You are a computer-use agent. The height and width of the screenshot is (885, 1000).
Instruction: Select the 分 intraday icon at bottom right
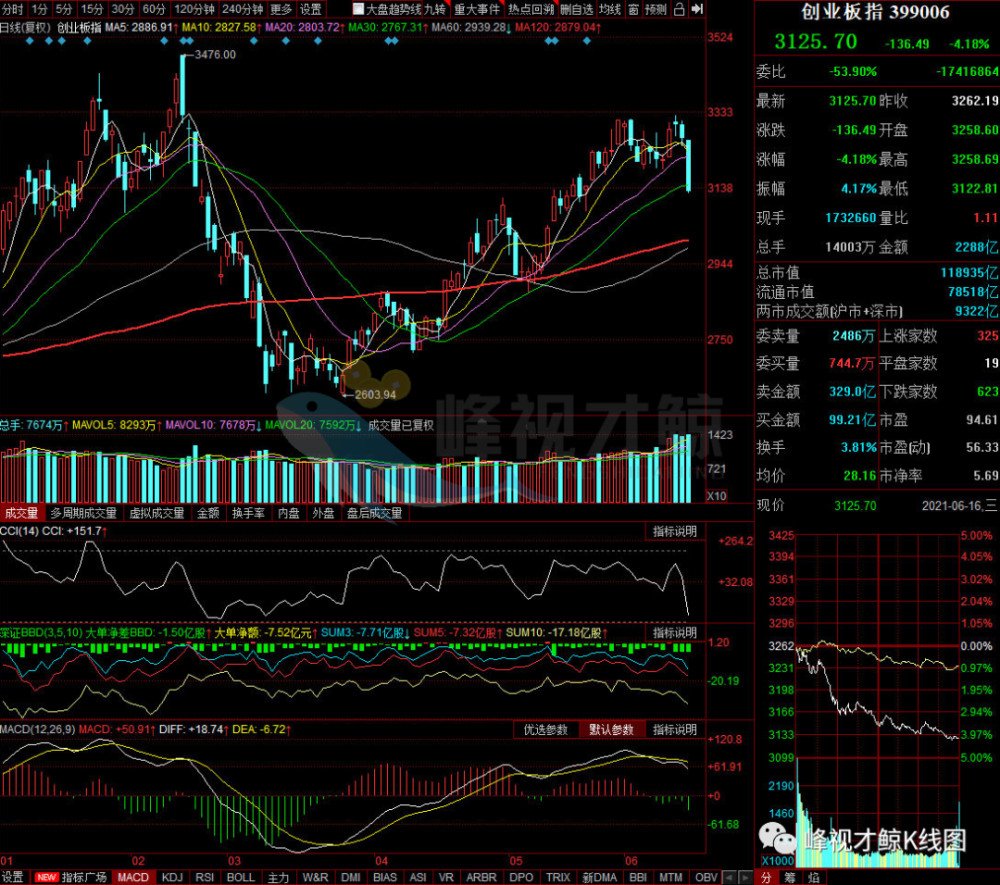(x=767, y=877)
